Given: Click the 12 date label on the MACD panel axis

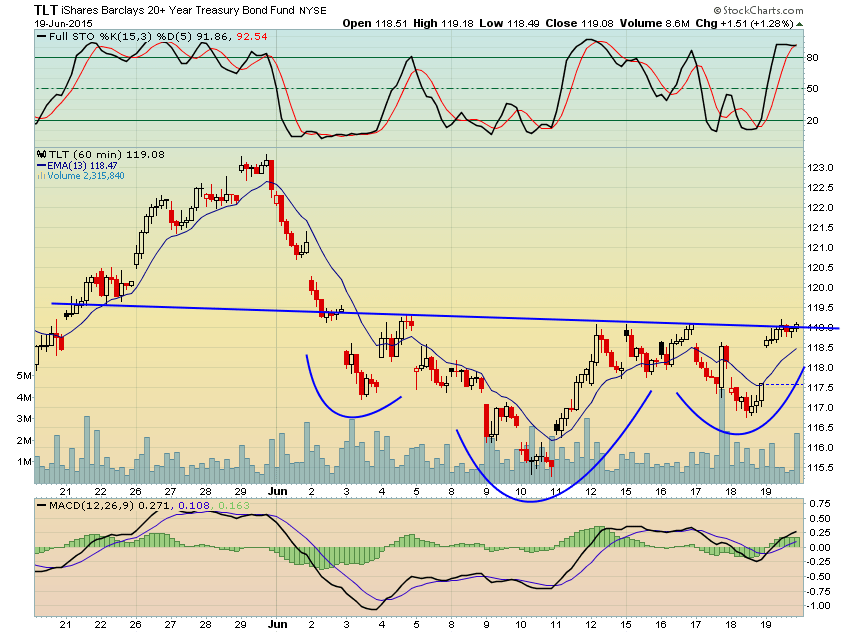Looking at the screenshot, I should 591,624.
